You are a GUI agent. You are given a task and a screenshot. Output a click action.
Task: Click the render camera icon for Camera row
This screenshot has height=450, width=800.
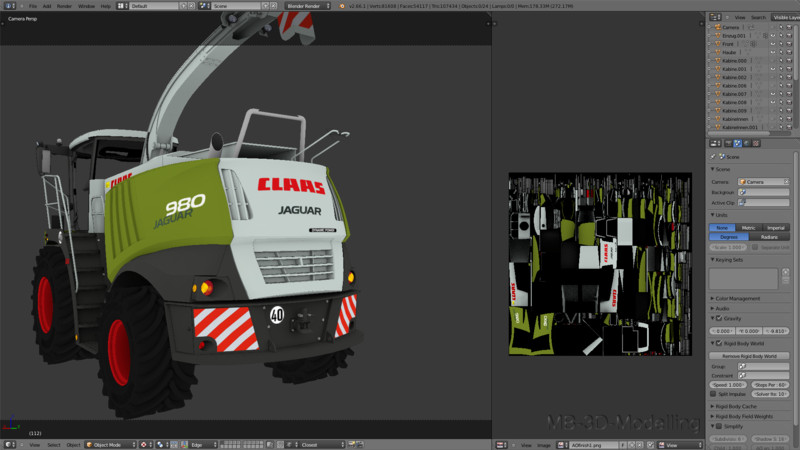789,27
